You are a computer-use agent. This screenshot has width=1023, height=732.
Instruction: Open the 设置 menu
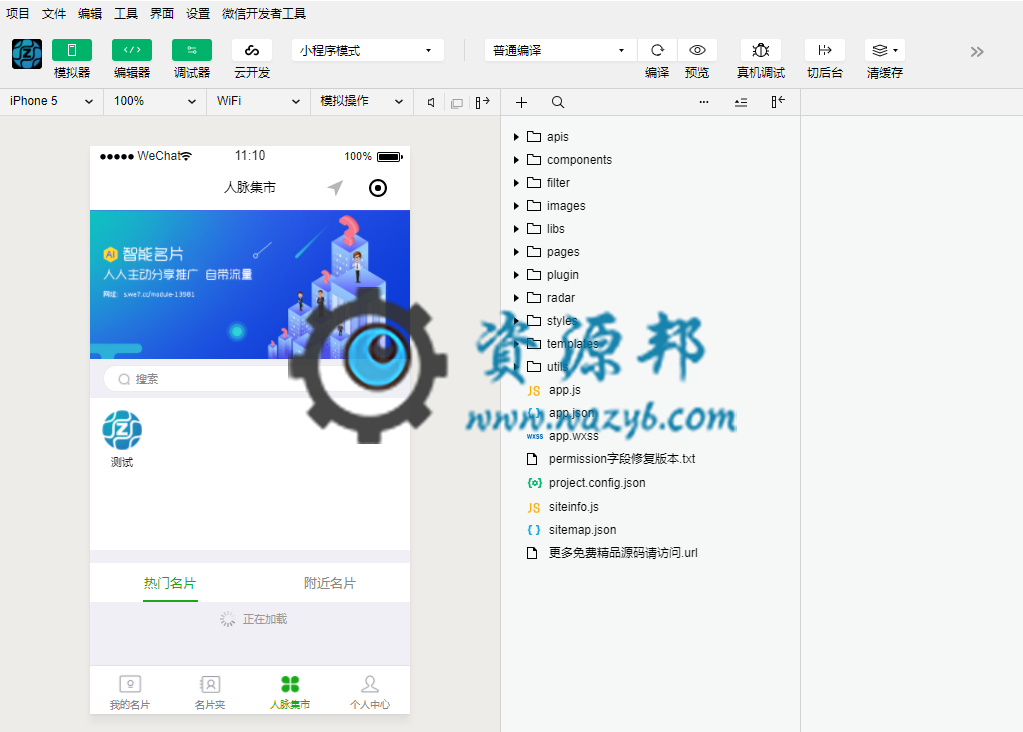[x=198, y=14]
